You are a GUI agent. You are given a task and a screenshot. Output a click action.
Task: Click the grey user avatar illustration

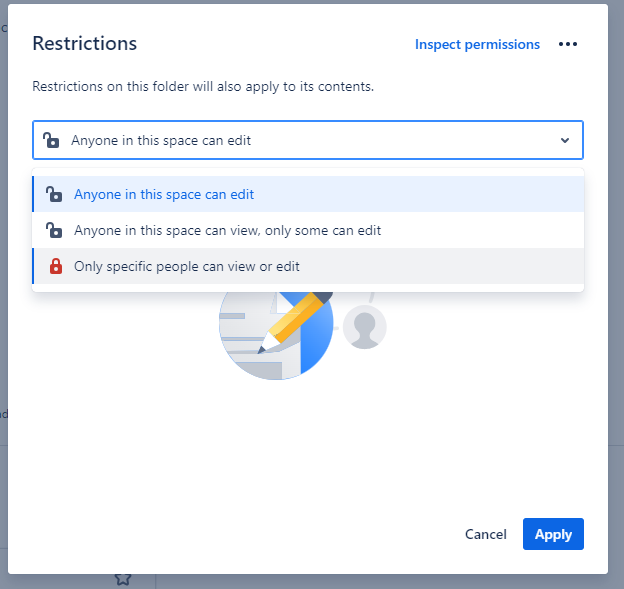click(364, 328)
